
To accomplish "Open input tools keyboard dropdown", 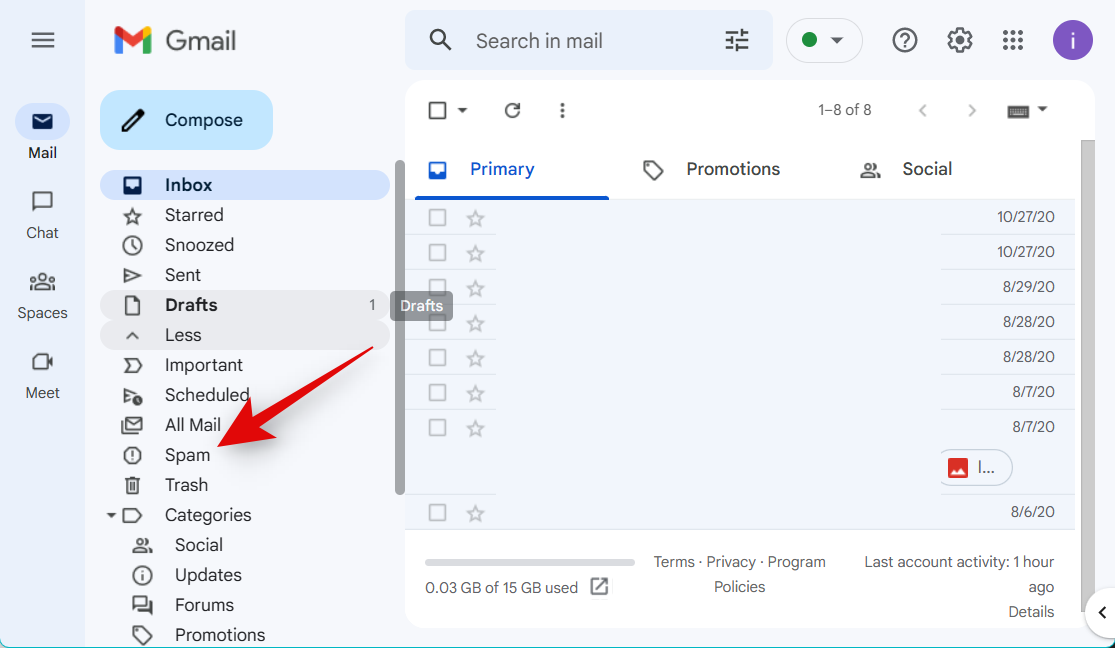I will (1028, 110).
